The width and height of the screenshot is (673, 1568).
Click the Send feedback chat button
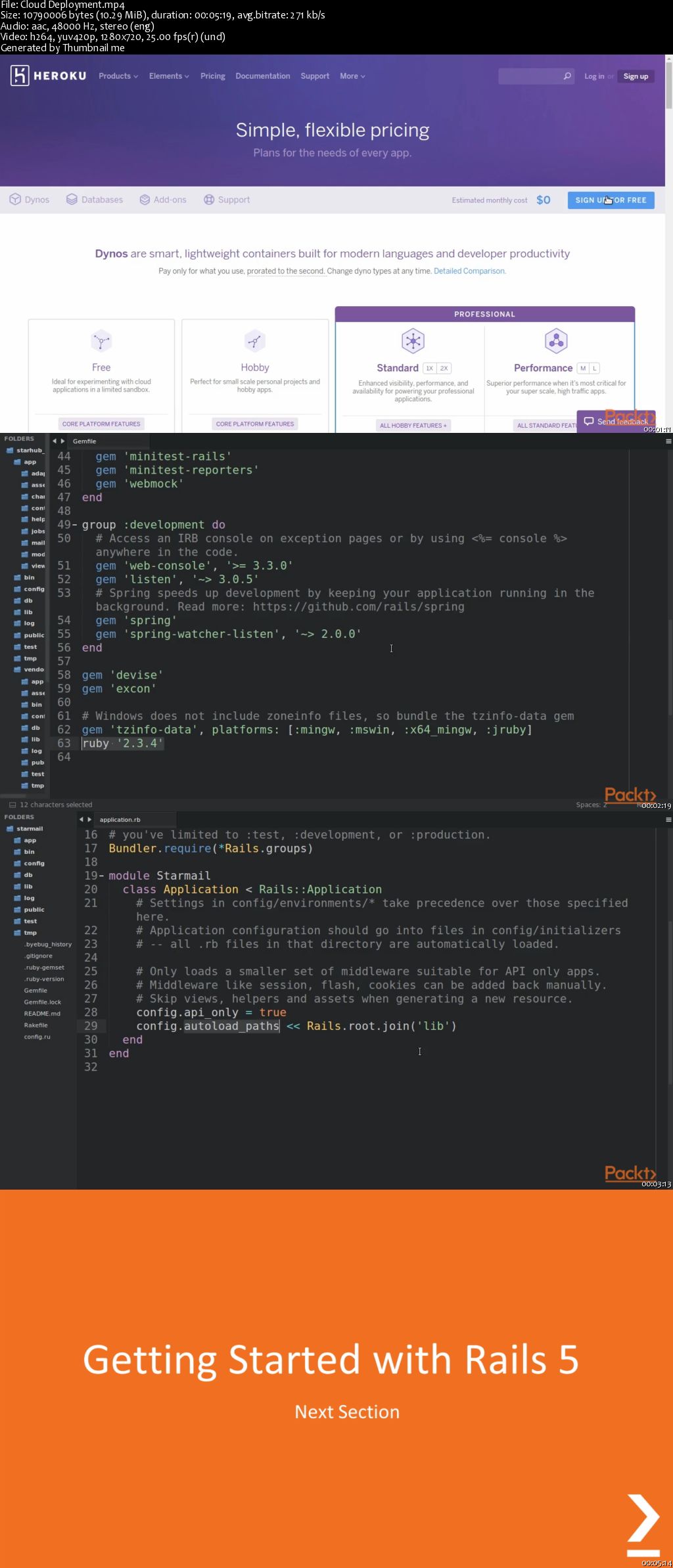click(x=616, y=421)
